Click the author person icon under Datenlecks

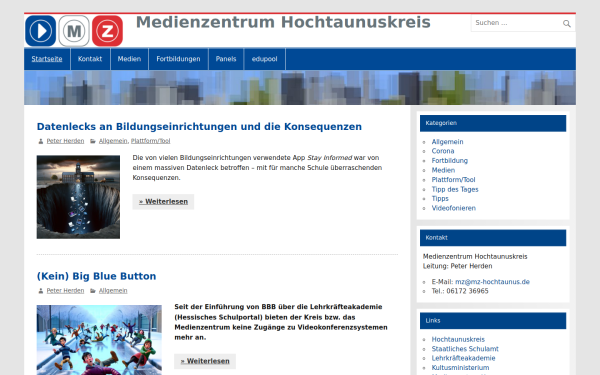pyautogui.click(x=41, y=141)
